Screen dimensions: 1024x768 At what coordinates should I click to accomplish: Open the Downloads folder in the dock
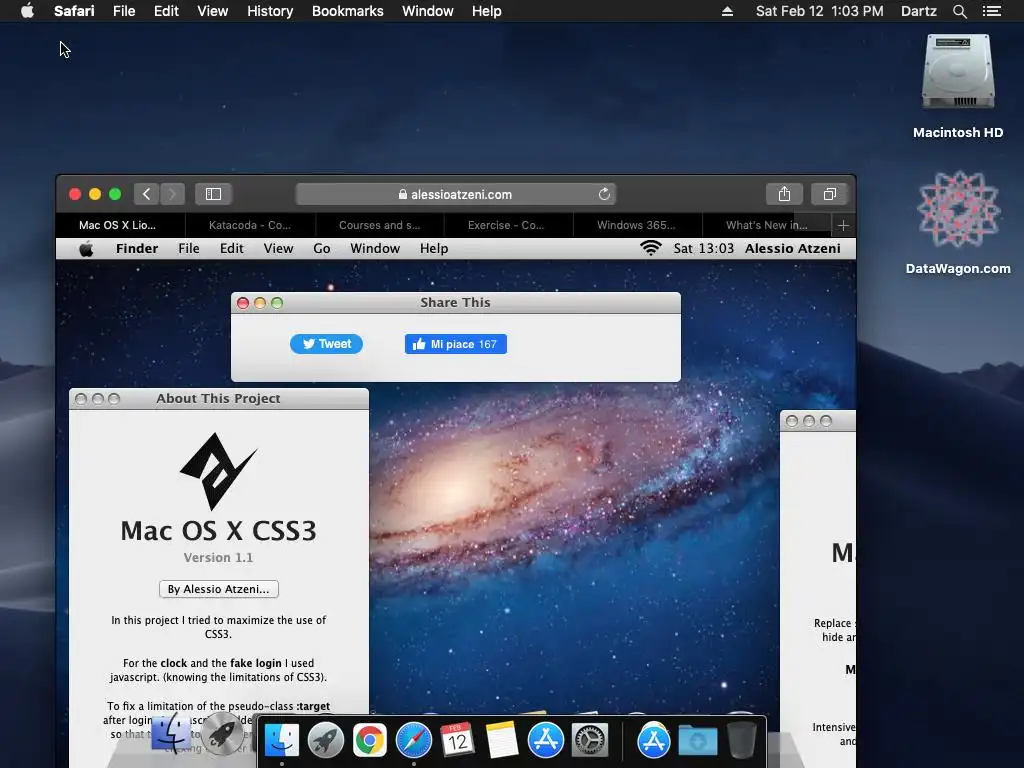(x=697, y=741)
